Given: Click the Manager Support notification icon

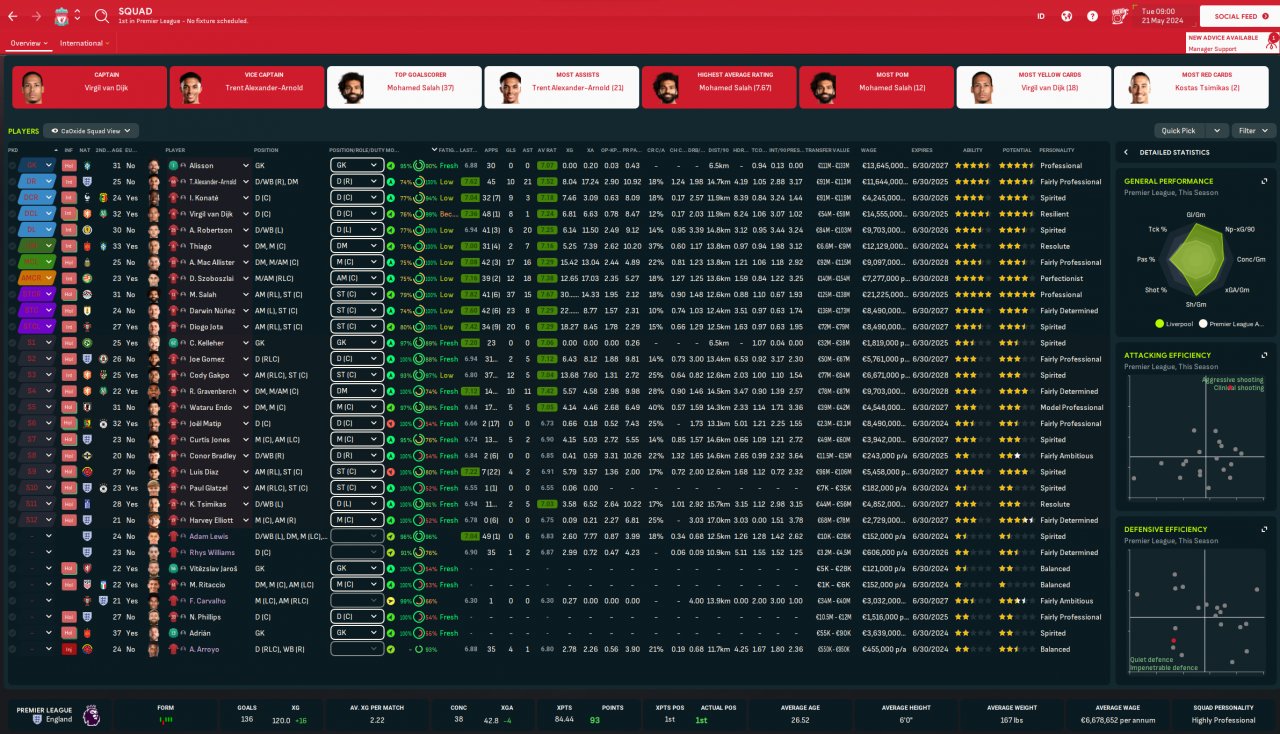Looking at the screenshot, I should [x=1273, y=41].
